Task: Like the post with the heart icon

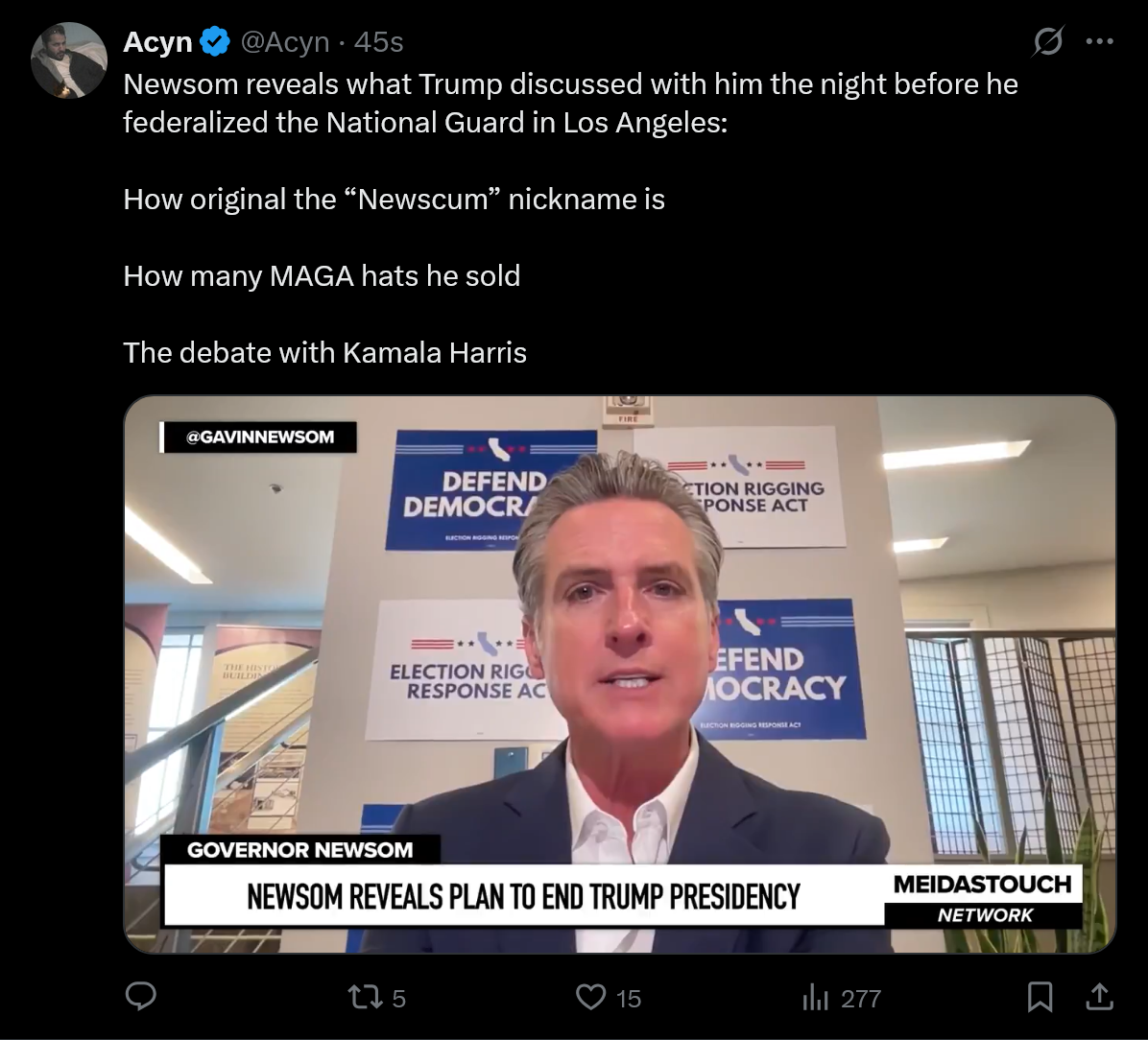Action: (591, 997)
